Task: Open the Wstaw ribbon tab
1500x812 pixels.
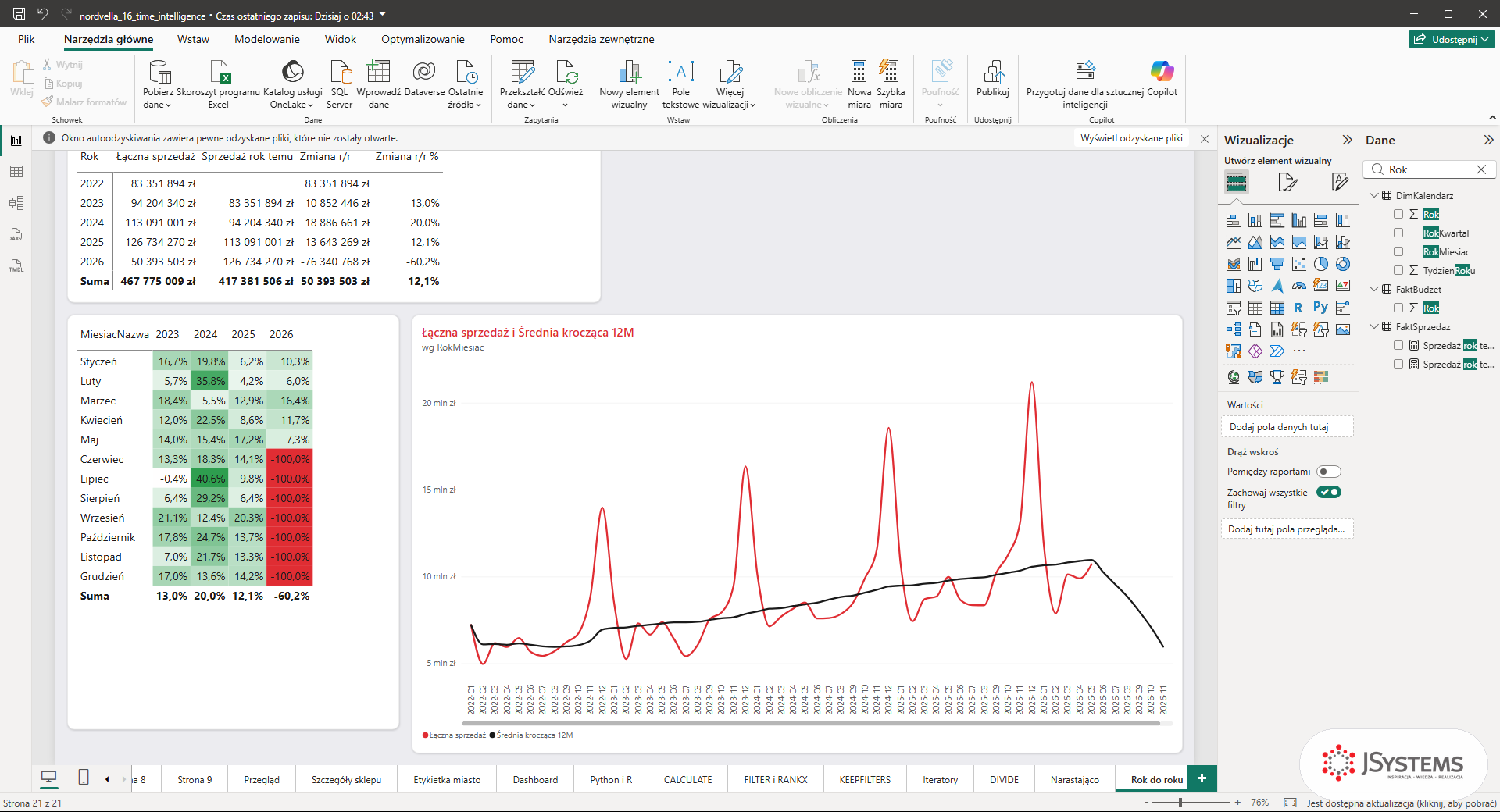Action: tap(193, 39)
